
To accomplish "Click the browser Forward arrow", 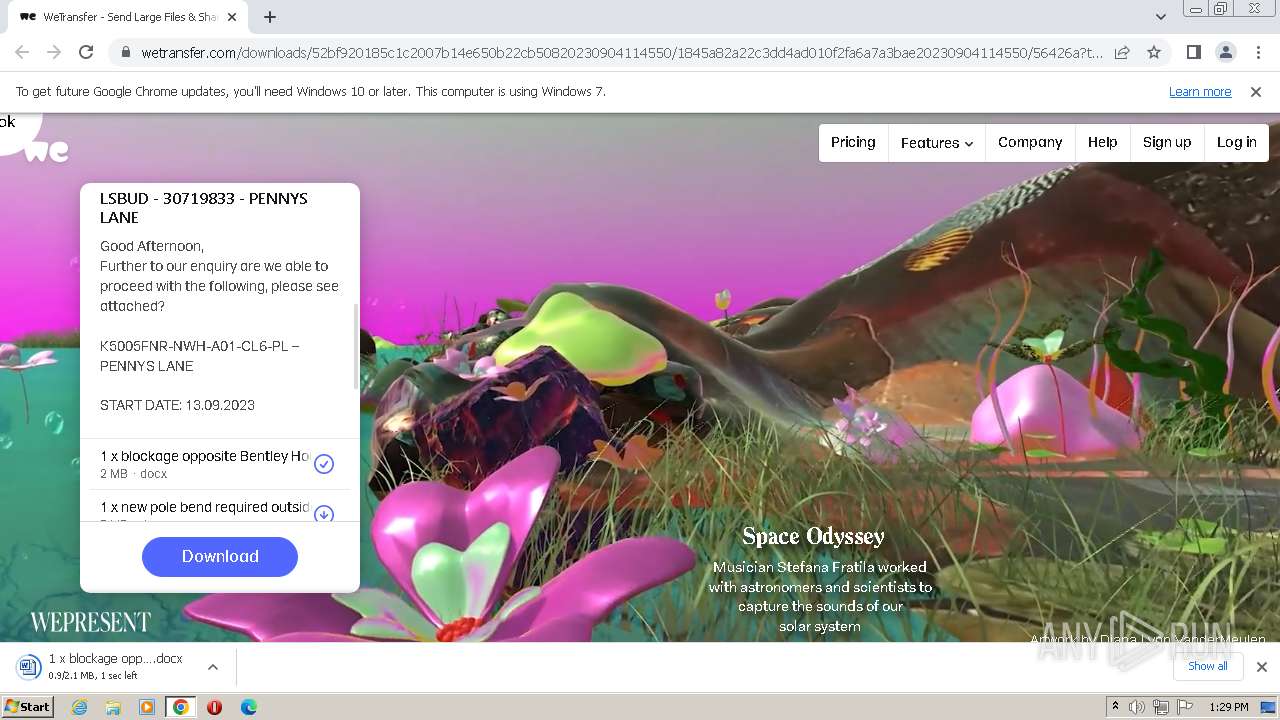I will tap(54, 52).
